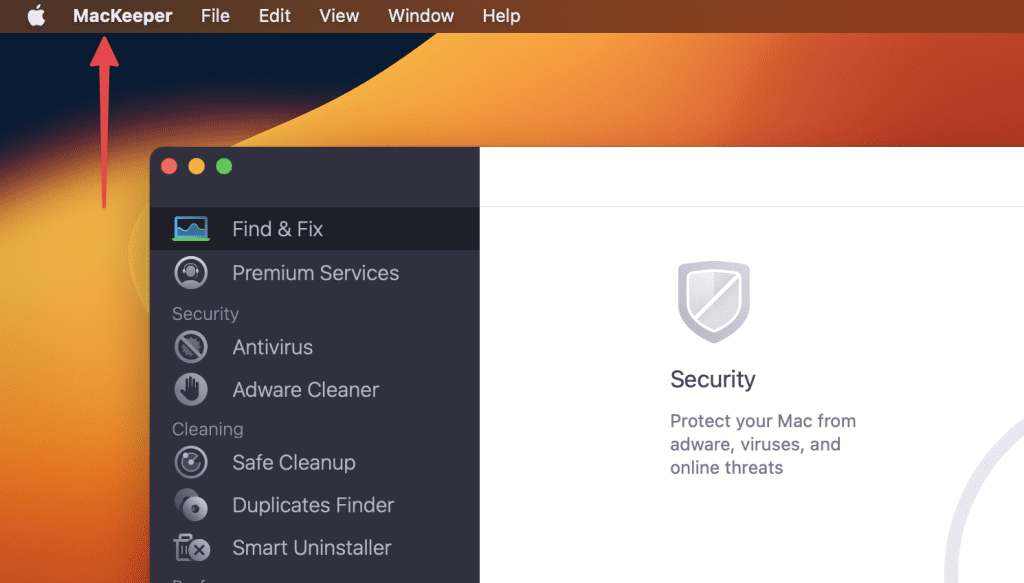Open the File menu
The image size is (1024, 583).
215,16
